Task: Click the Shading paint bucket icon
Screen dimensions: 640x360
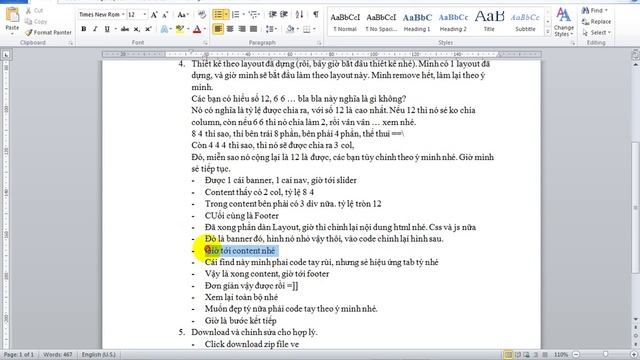Action: pyautogui.click(x=290, y=29)
